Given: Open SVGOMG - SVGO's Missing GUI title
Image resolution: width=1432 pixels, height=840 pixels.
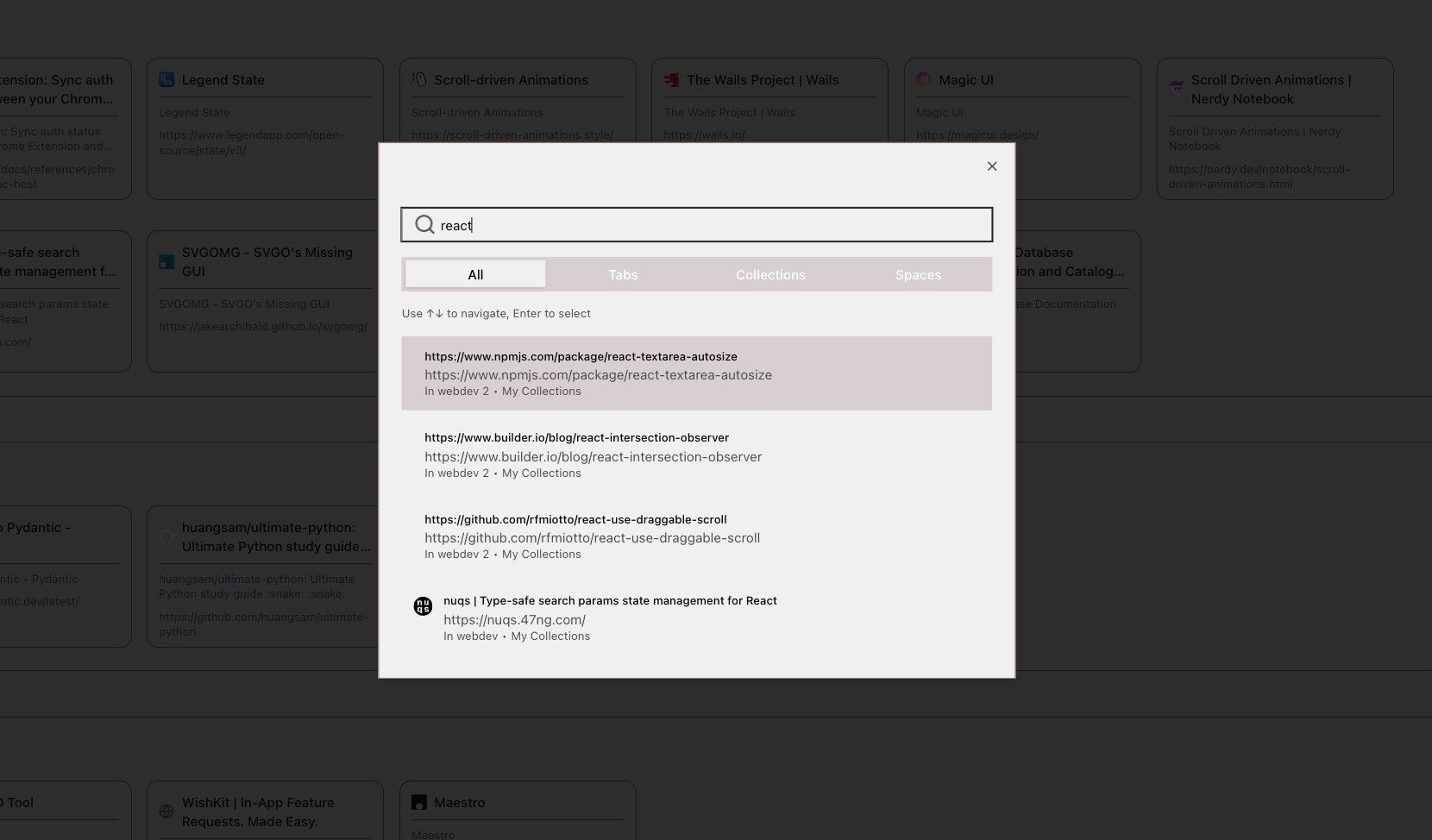Looking at the screenshot, I should point(267,261).
